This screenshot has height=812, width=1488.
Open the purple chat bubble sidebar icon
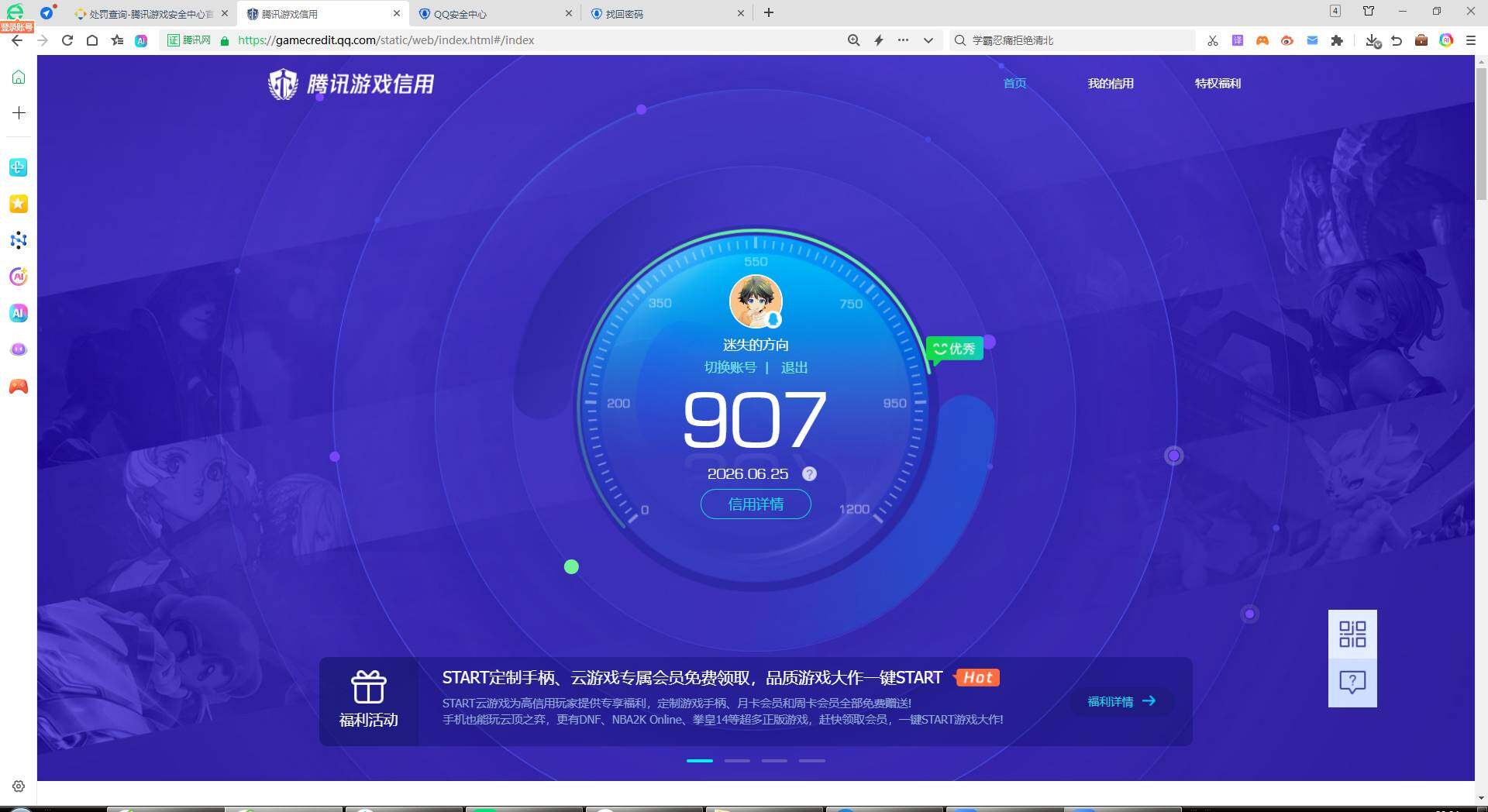point(19,349)
